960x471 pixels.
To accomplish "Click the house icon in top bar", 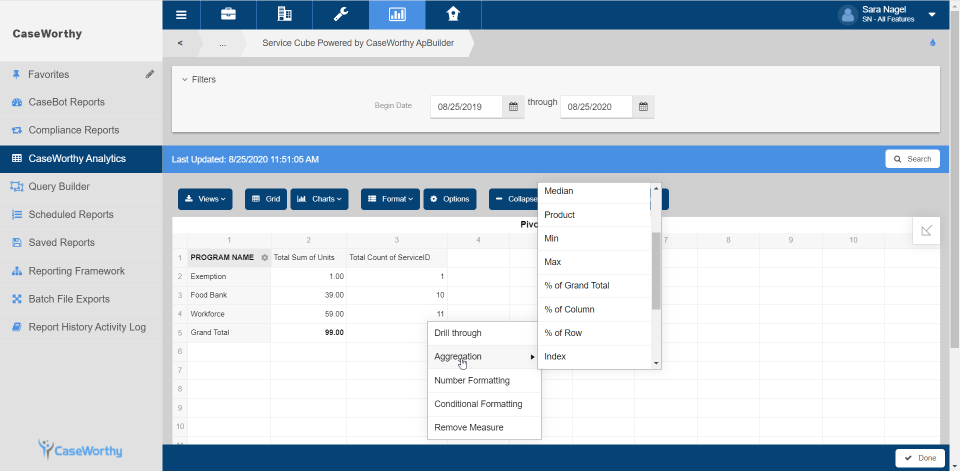I will pyautogui.click(x=453, y=15).
